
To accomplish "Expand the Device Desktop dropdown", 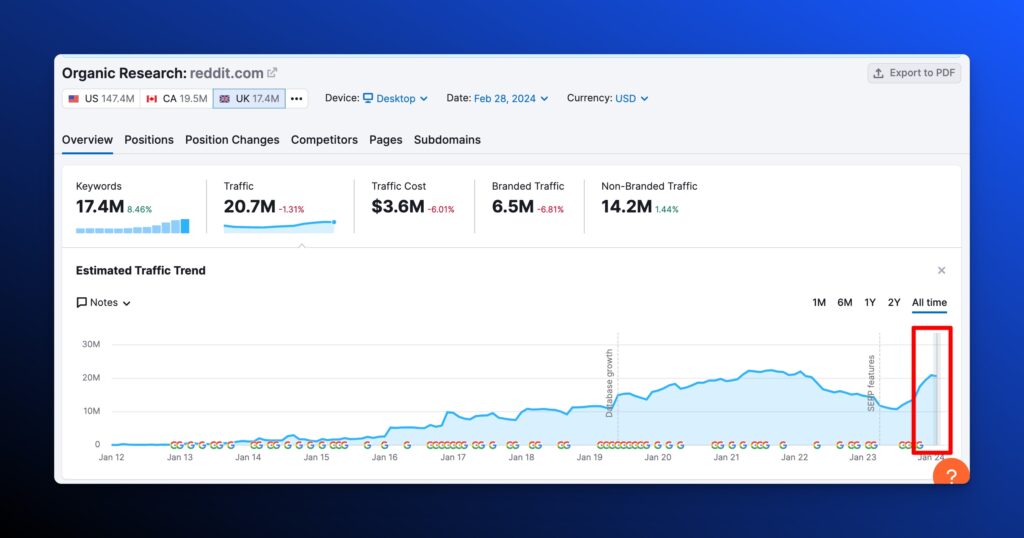I will (x=395, y=99).
